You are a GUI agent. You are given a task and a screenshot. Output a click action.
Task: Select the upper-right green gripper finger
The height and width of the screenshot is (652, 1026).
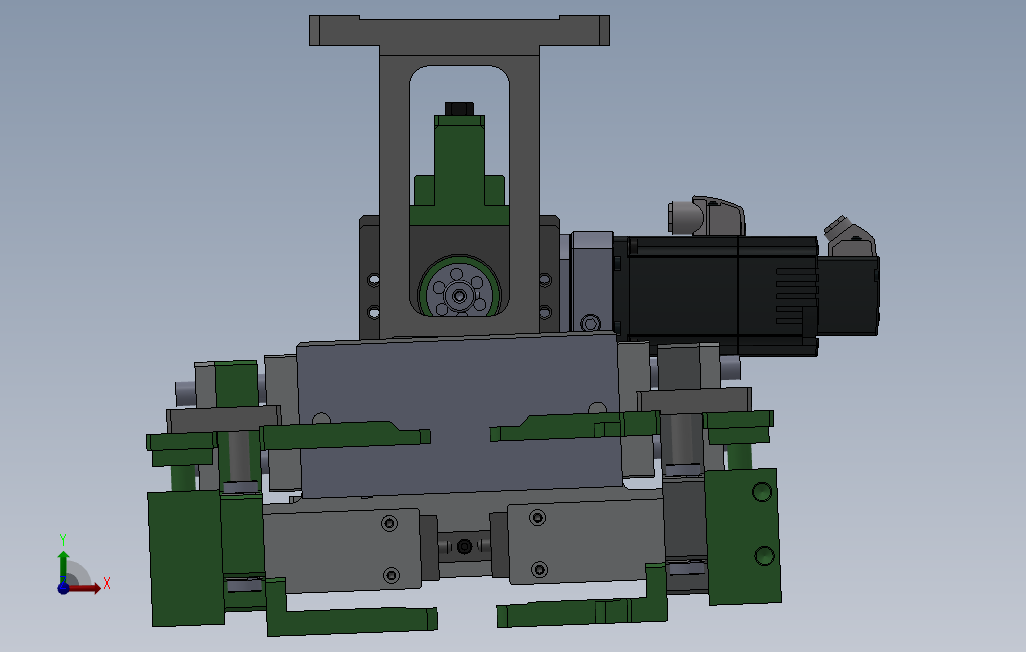tap(575, 426)
